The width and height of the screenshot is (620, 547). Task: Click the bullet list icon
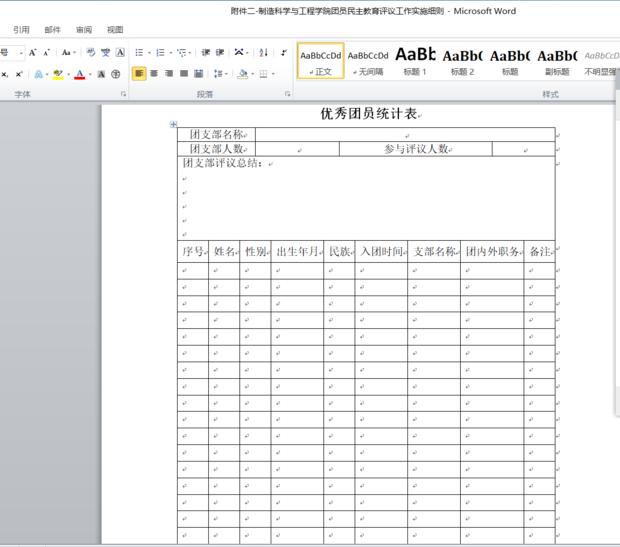(139, 52)
